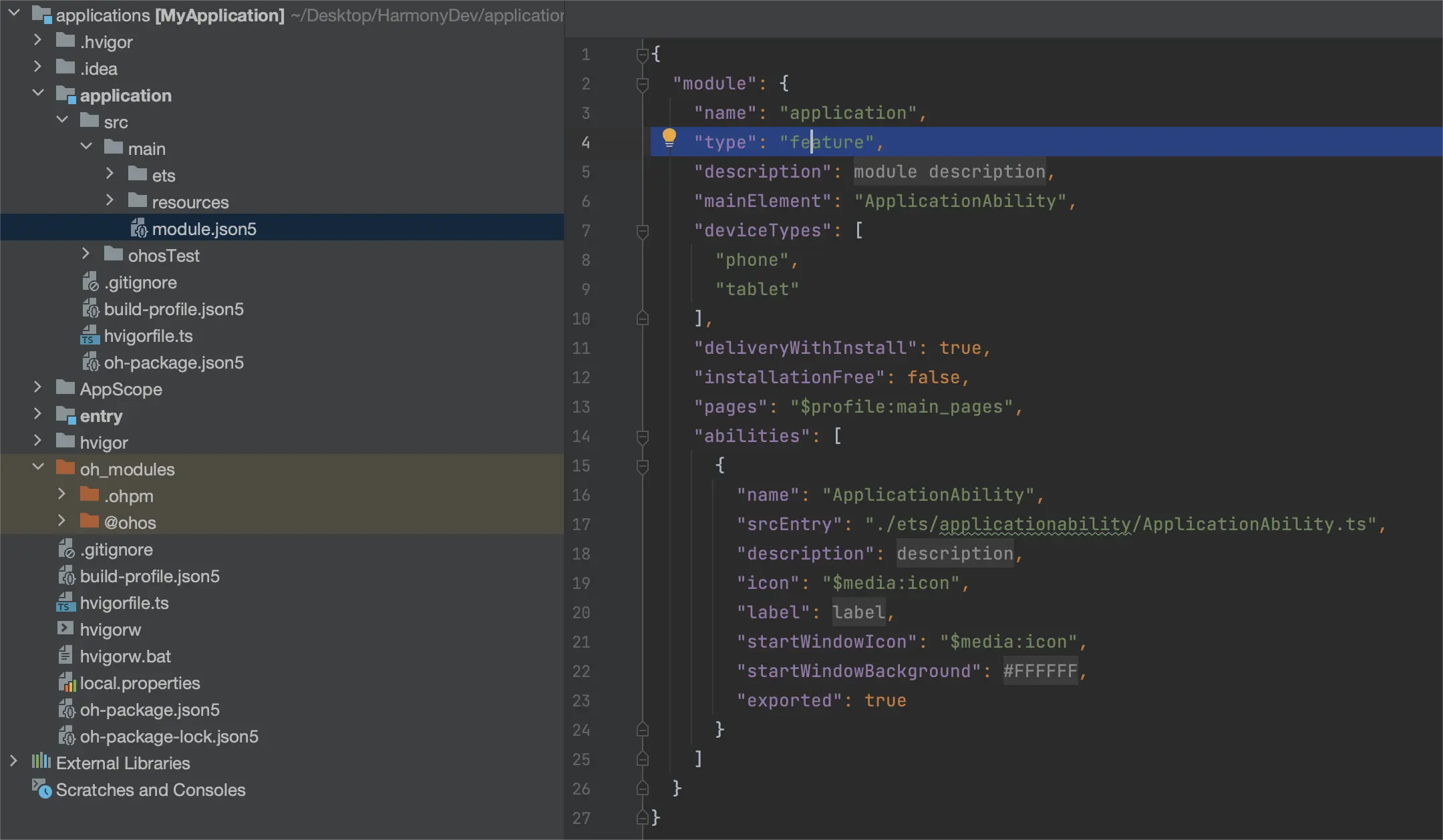Select module.json5 in the project tree
Screen dimensions: 1443x840
point(282,228)
